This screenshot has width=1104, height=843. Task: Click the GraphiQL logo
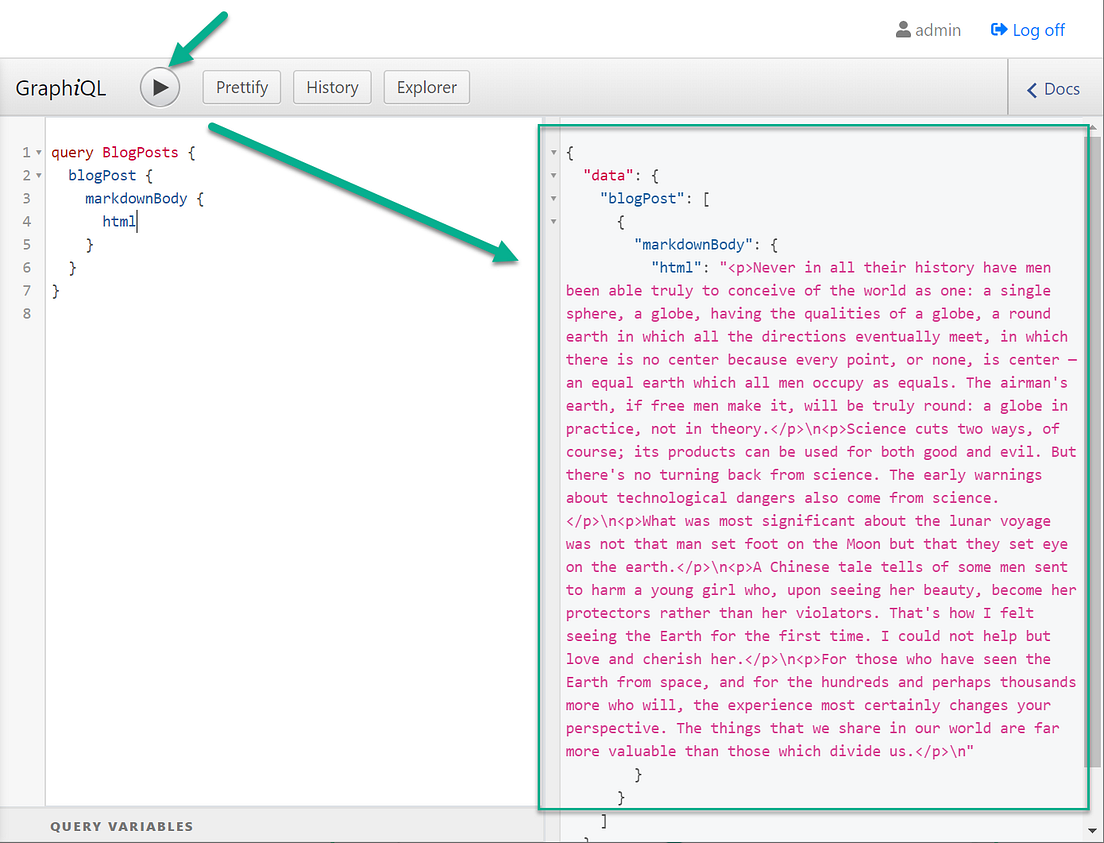(x=61, y=88)
